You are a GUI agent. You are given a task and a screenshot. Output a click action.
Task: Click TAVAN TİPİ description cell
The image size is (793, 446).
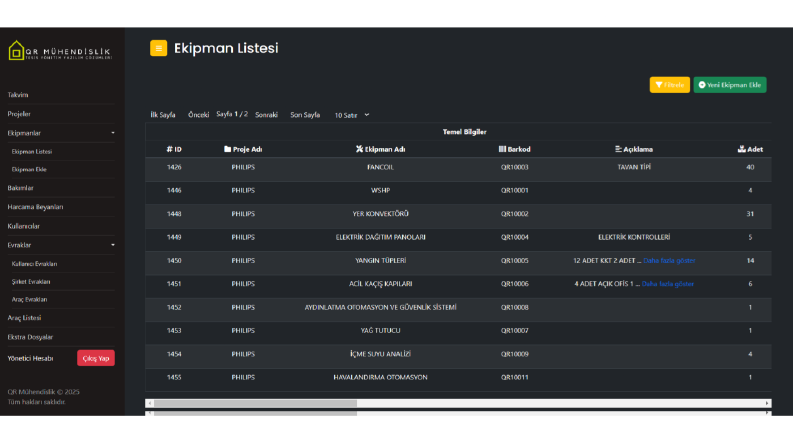[x=634, y=167]
